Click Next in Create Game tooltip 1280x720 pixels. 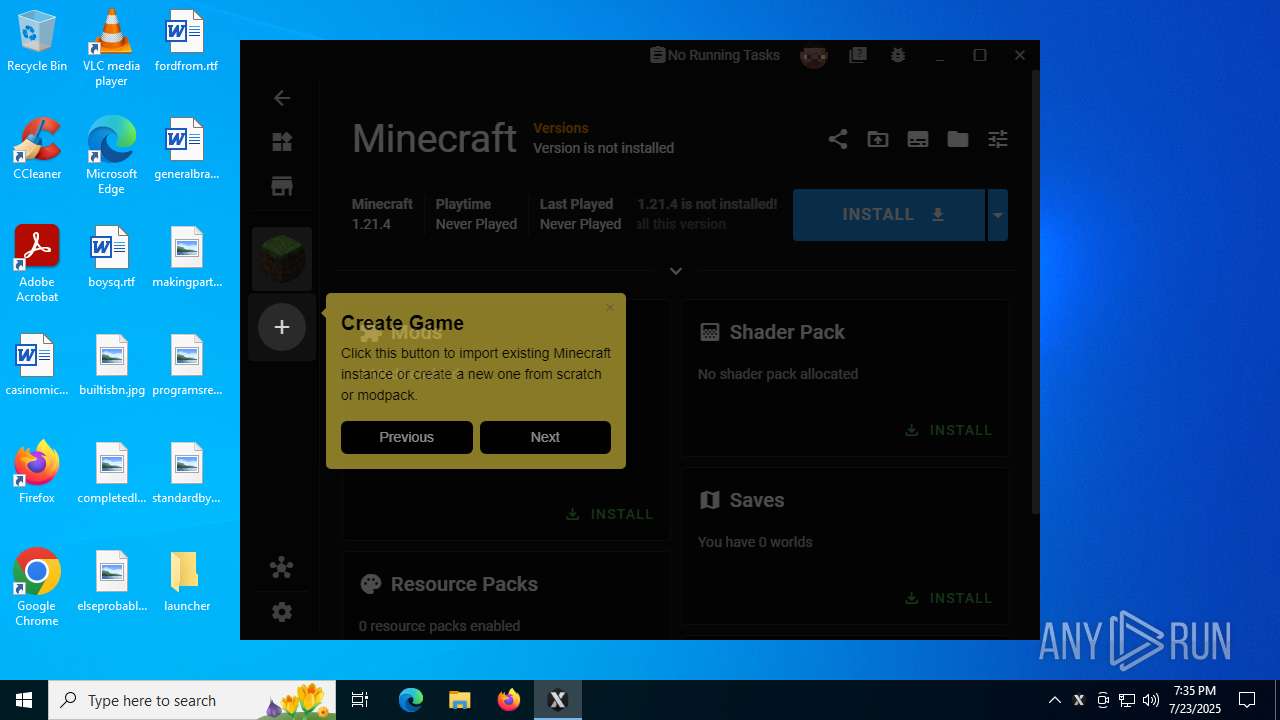[x=545, y=437]
